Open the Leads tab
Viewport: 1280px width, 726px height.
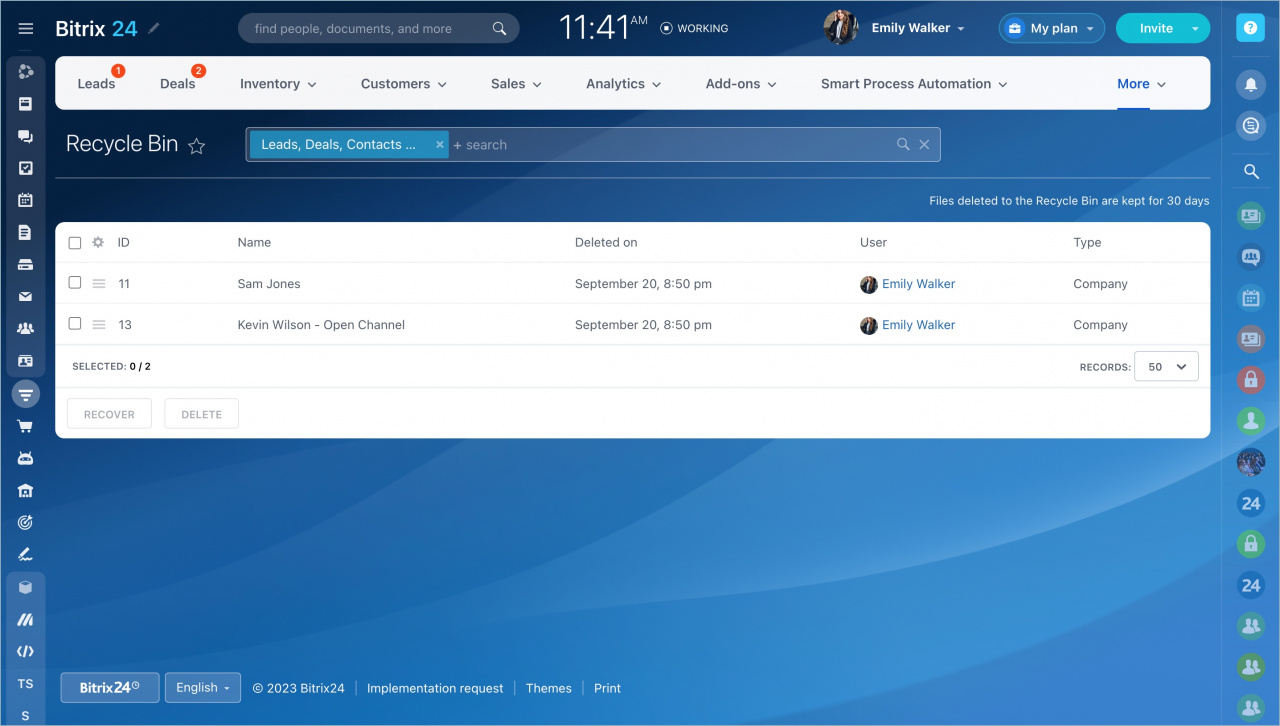tap(96, 84)
